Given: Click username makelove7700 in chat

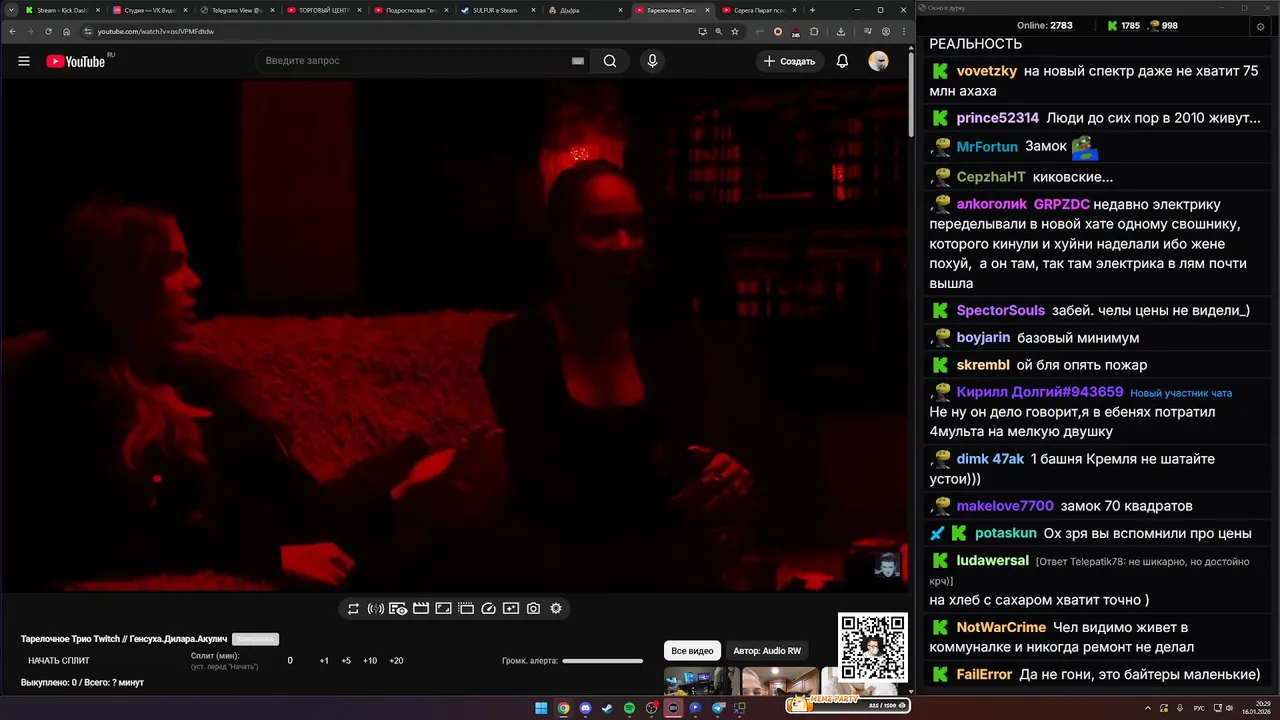Looking at the screenshot, I should click(1005, 506).
